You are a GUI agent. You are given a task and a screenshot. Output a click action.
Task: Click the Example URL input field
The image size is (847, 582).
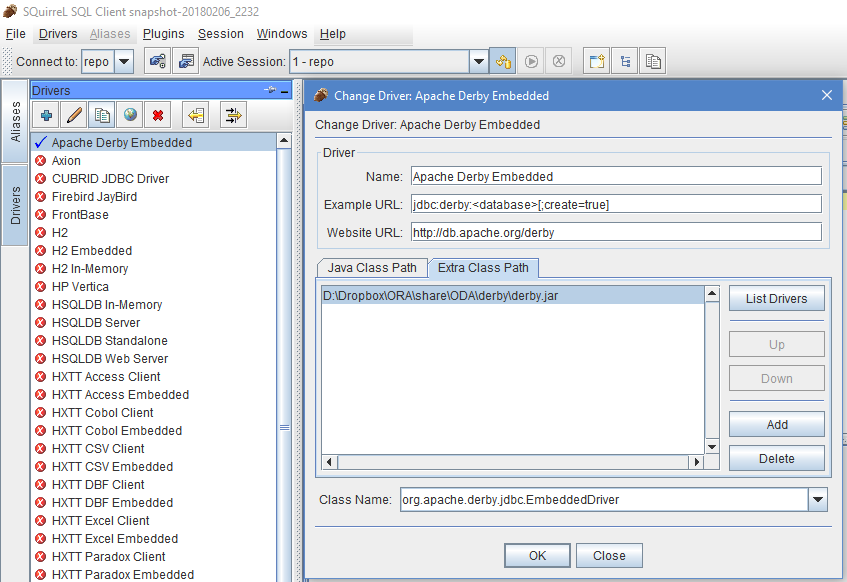click(x=616, y=204)
